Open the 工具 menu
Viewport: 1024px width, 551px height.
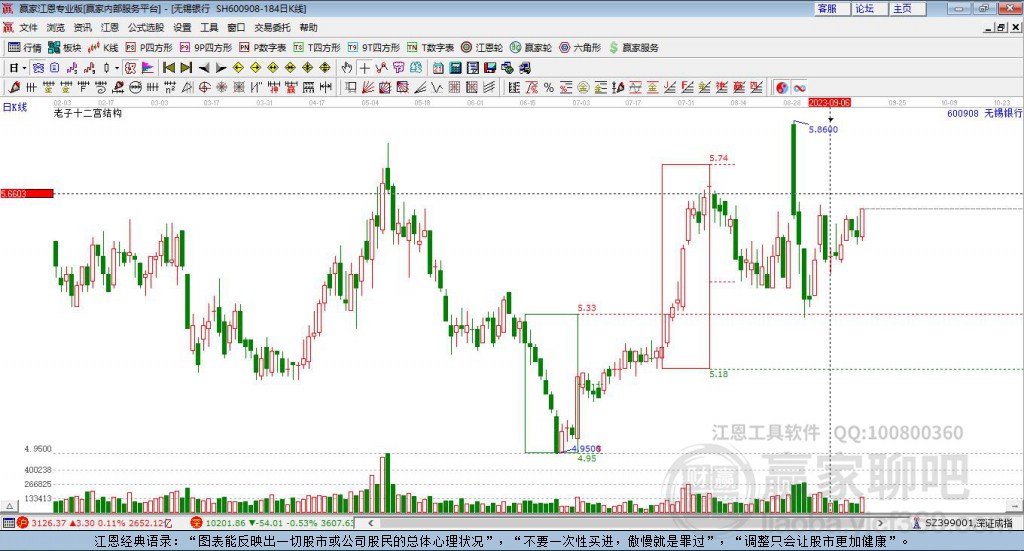pos(209,27)
